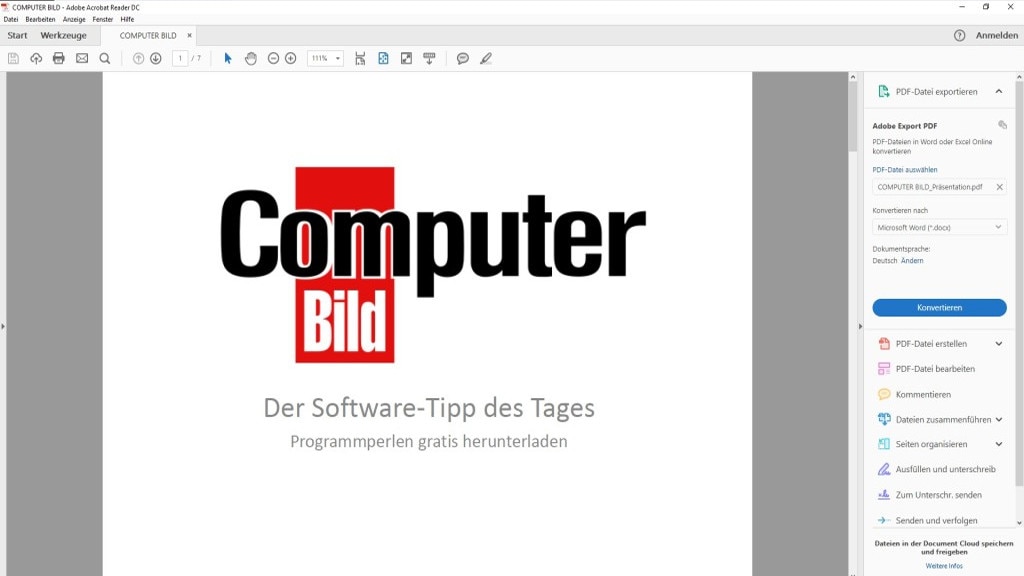Switch to the Start tab

[18, 35]
